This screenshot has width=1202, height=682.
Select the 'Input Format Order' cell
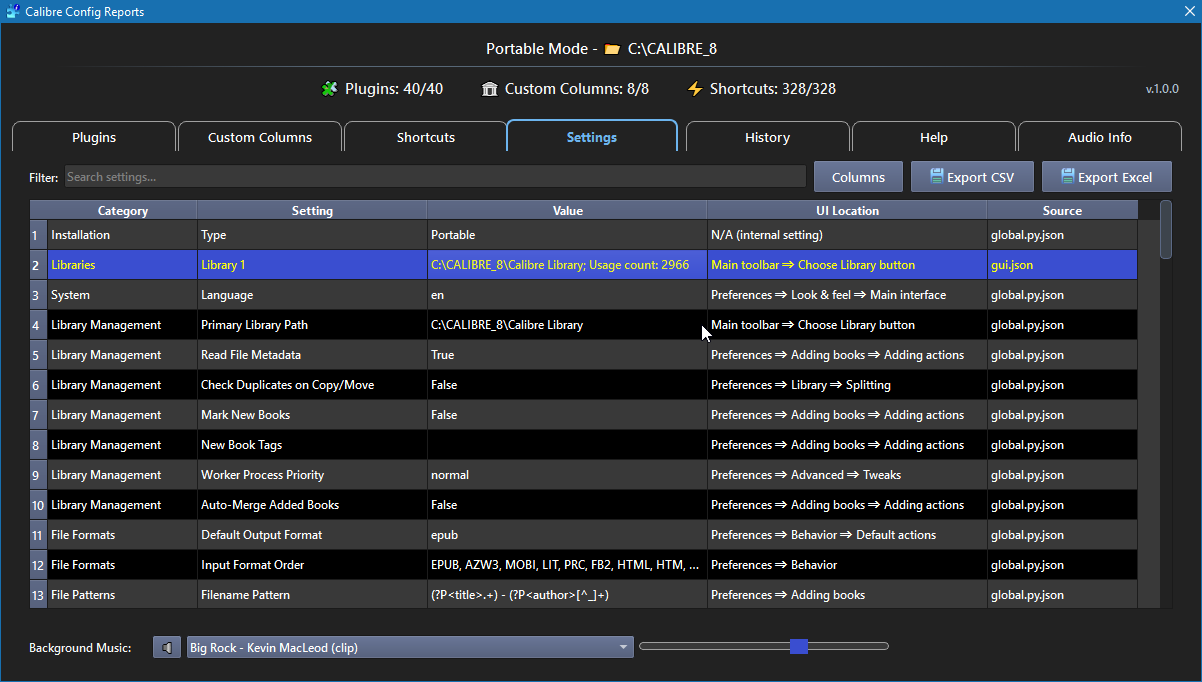(312, 565)
